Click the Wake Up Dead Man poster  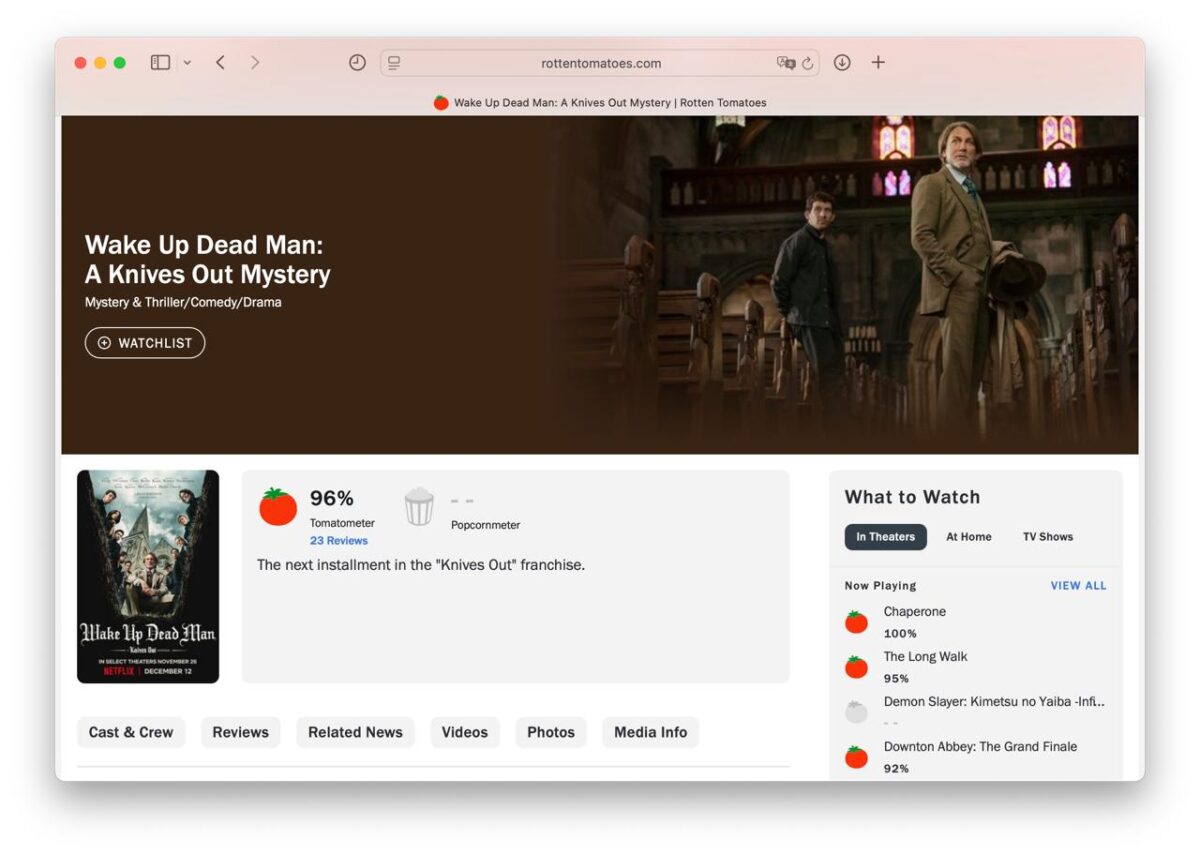pyautogui.click(x=148, y=576)
